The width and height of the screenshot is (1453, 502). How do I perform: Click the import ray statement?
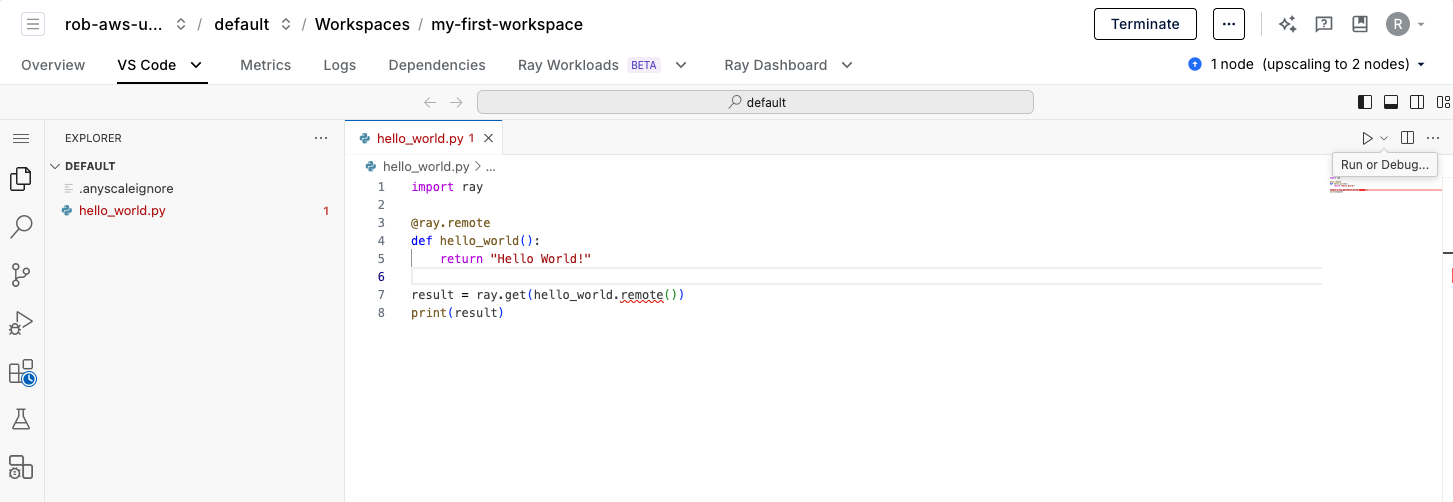(x=447, y=187)
